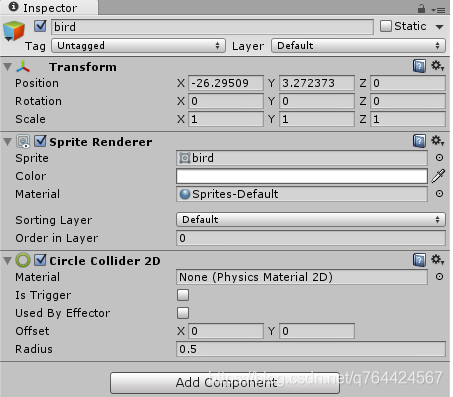Open Transform component gear settings
The width and height of the screenshot is (453, 397).
pos(437,66)
